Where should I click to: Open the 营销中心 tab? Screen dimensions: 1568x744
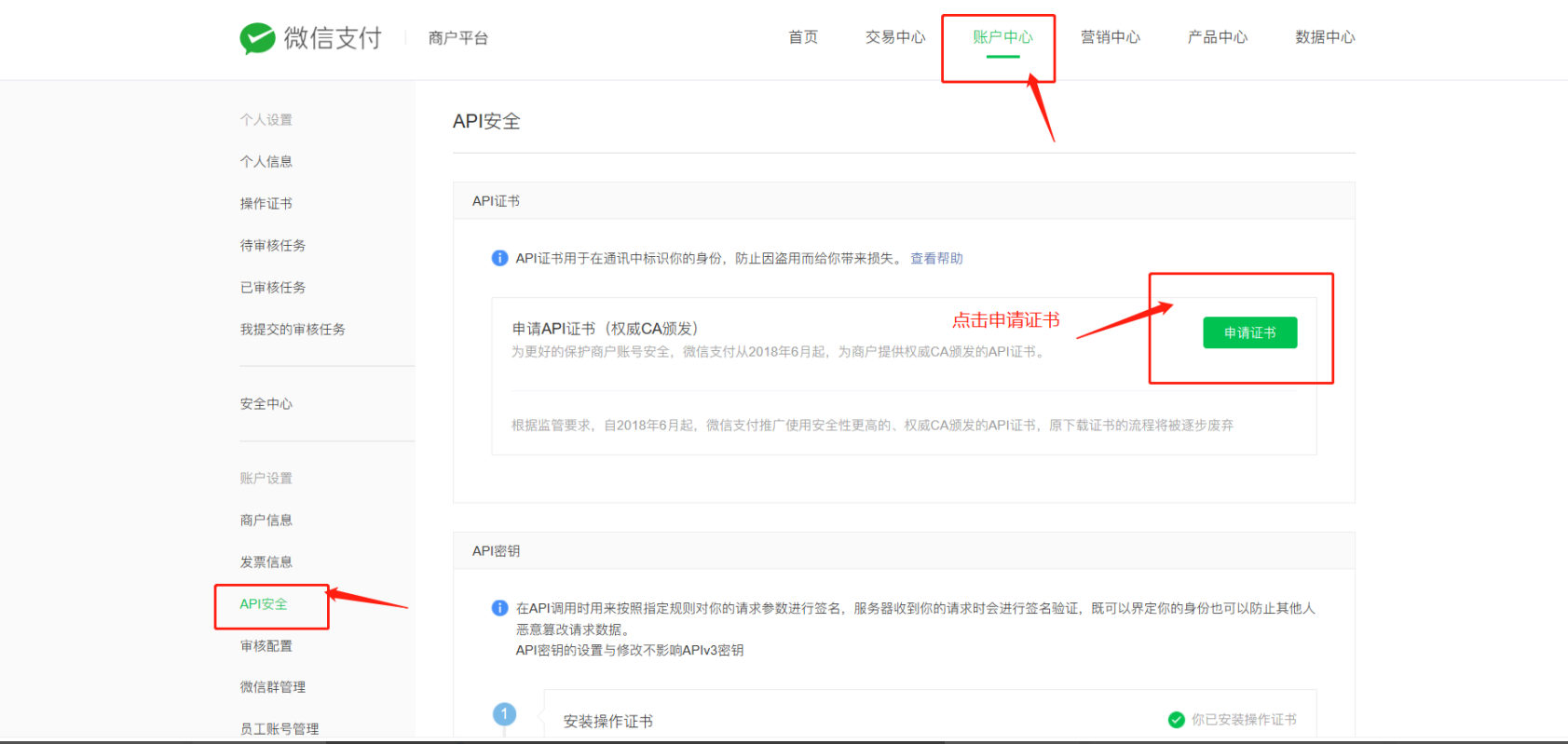coord(1111,37)
